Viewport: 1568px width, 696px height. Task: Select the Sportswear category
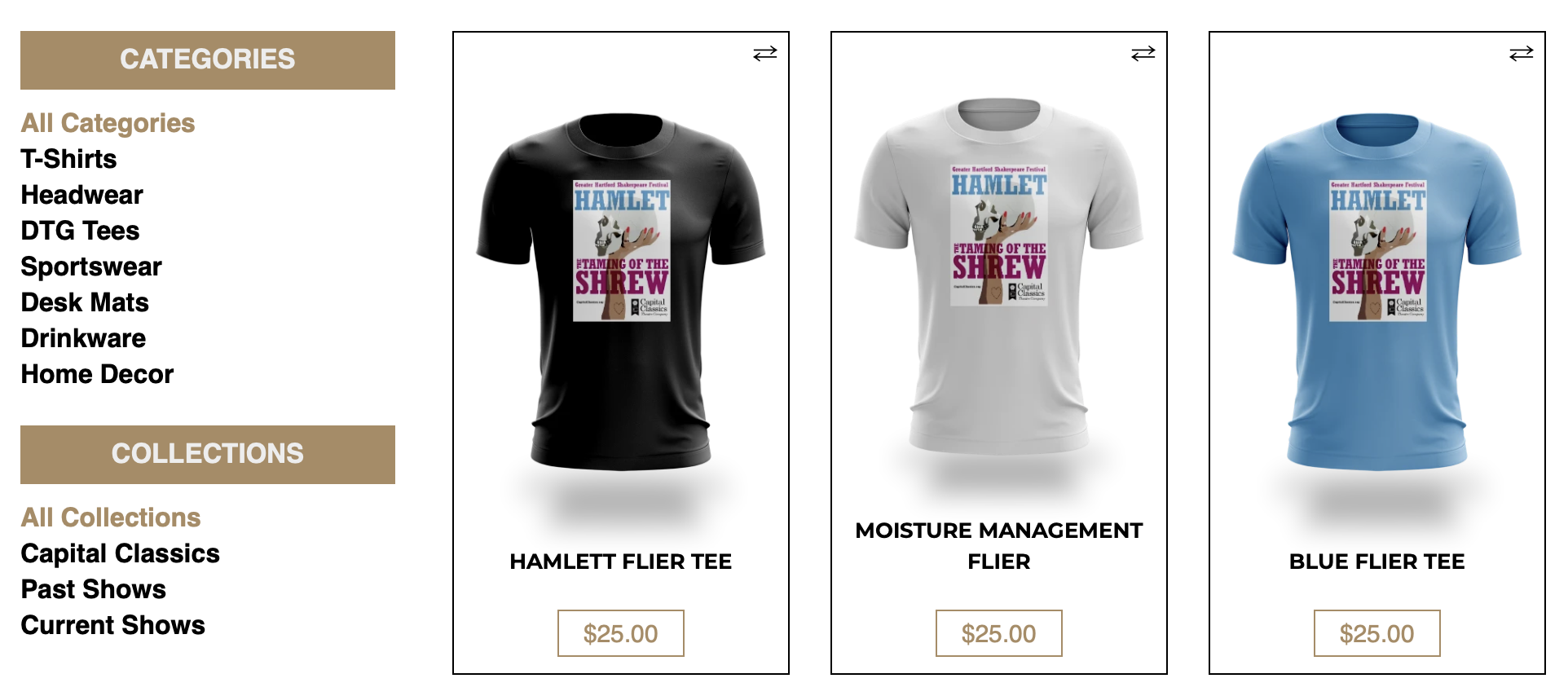(91, 267)
